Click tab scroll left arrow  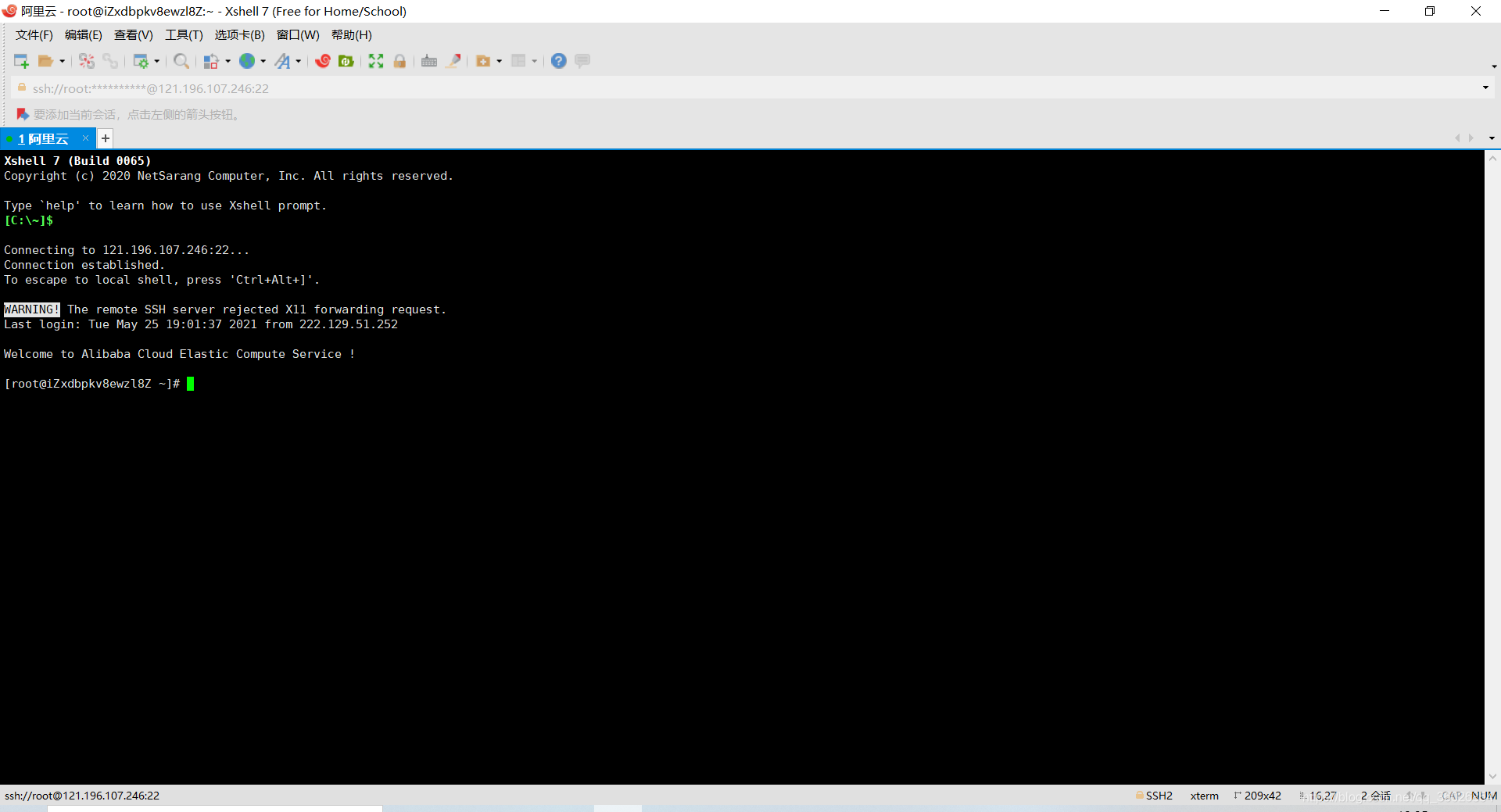coord(1457,138)
